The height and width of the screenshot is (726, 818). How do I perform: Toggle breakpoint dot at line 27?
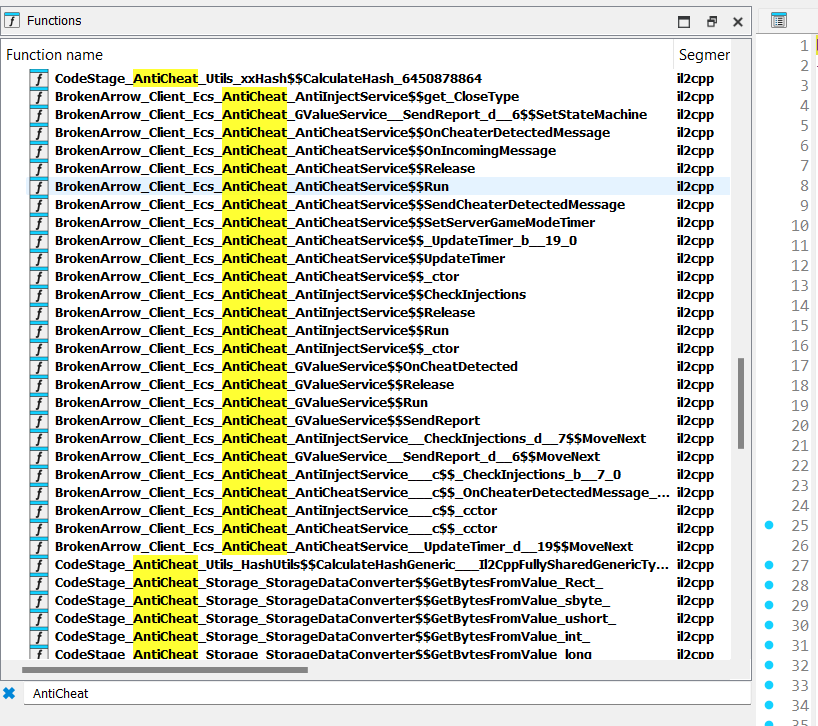coord(769,565)
